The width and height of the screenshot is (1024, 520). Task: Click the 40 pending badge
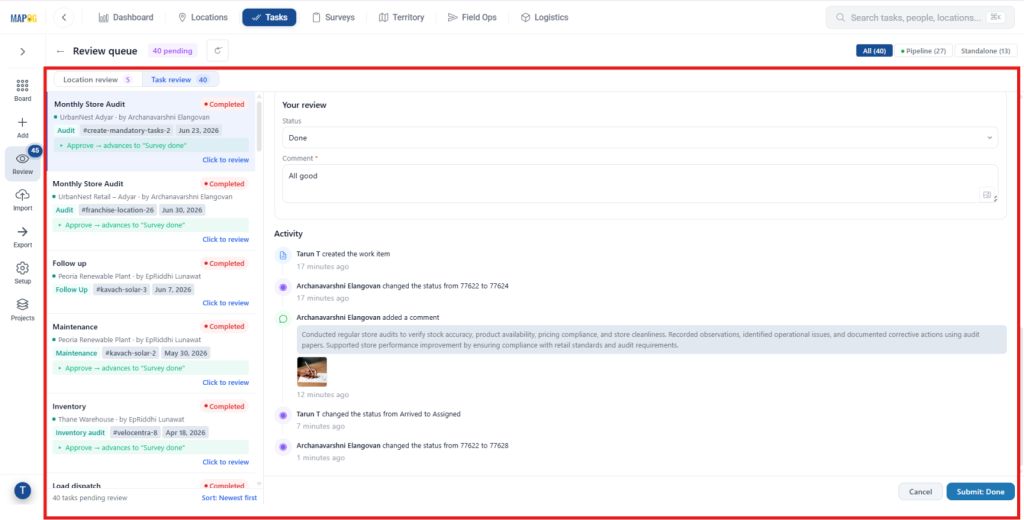tap(172, 51)
